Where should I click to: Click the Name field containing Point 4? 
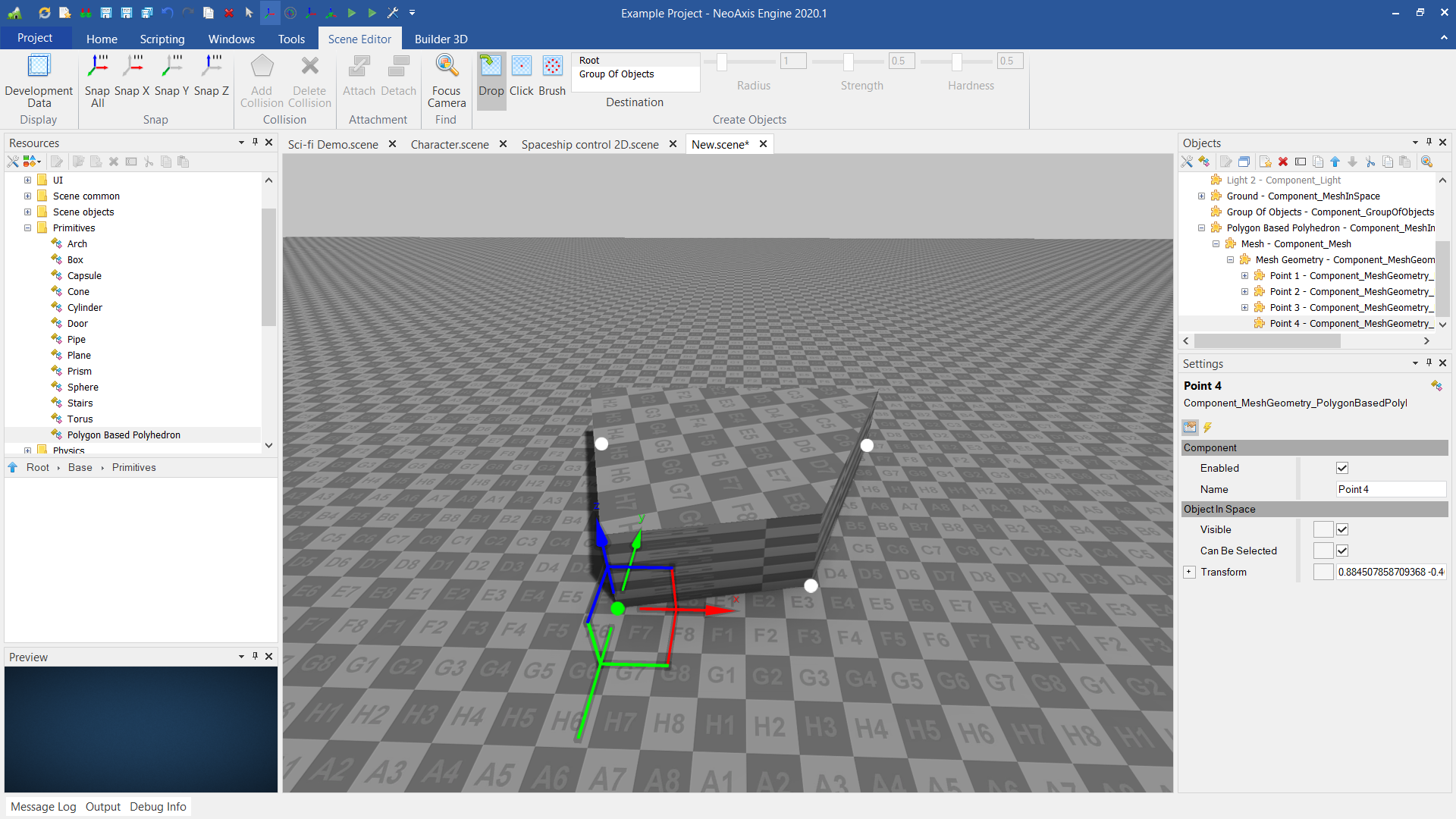coord(1389,489)
